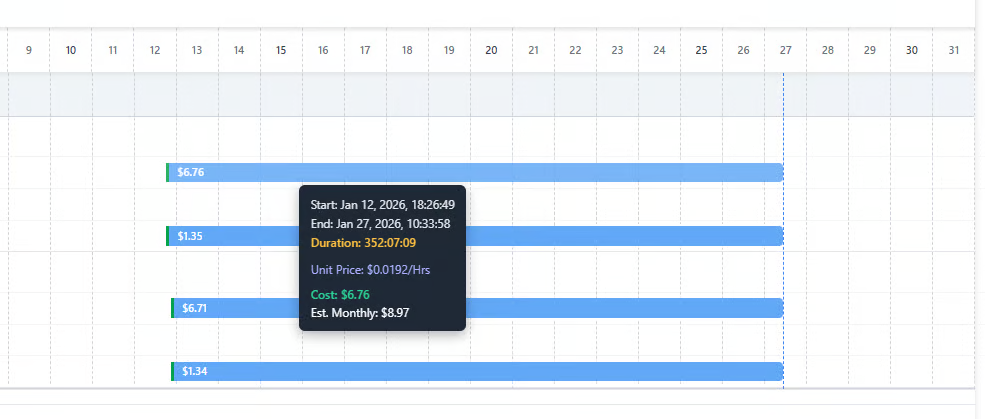This screenshot has height=419, width=985.
Task: Click the green Cost line in the tooltip
Action: (340, 295)
